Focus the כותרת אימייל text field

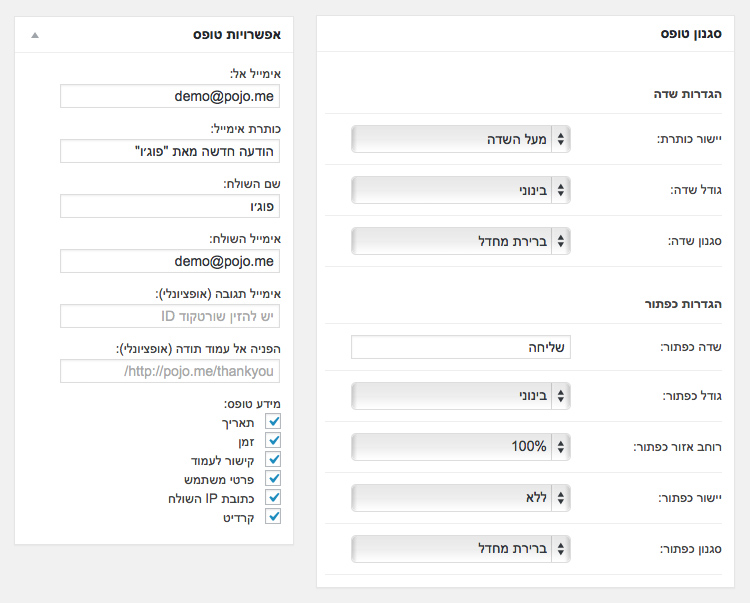click(170, 151)
